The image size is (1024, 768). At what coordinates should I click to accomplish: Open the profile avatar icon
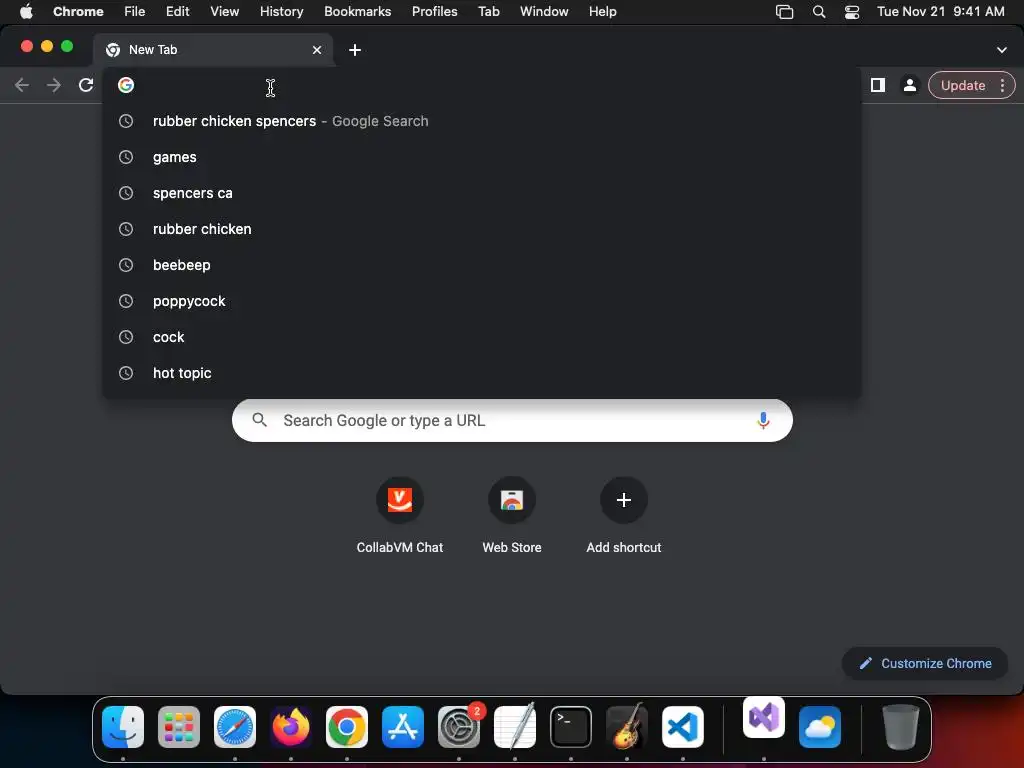point(909,85)
